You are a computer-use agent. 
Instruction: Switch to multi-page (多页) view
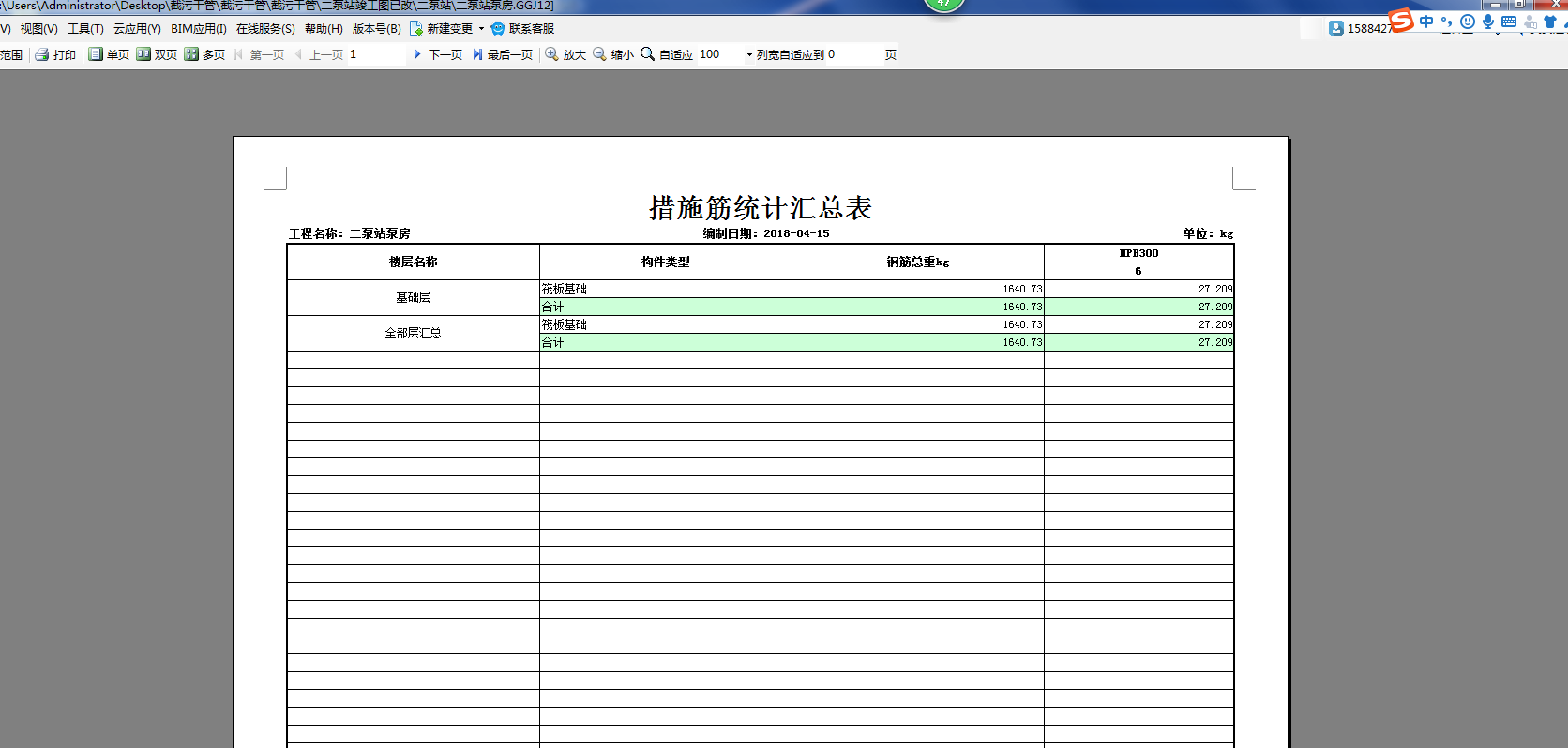point(204,54)
